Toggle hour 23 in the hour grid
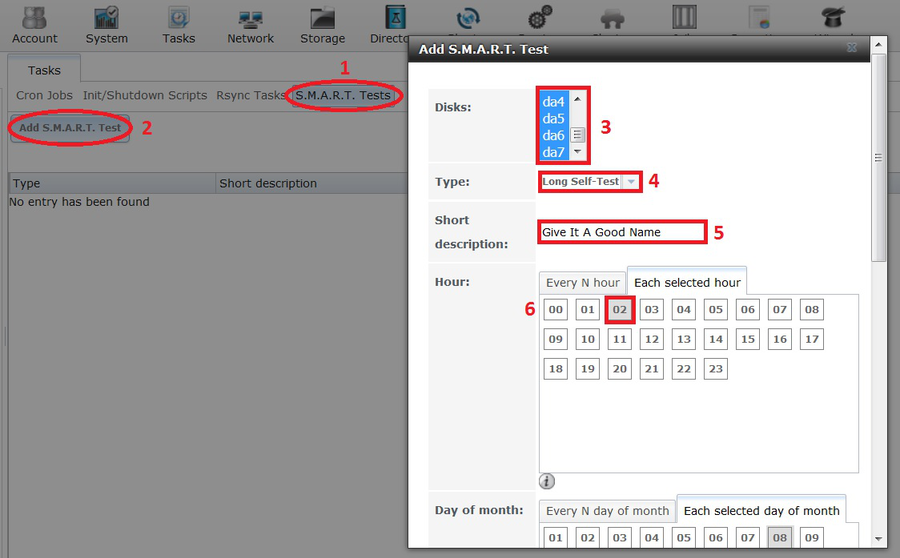 [x=716, y=369]
